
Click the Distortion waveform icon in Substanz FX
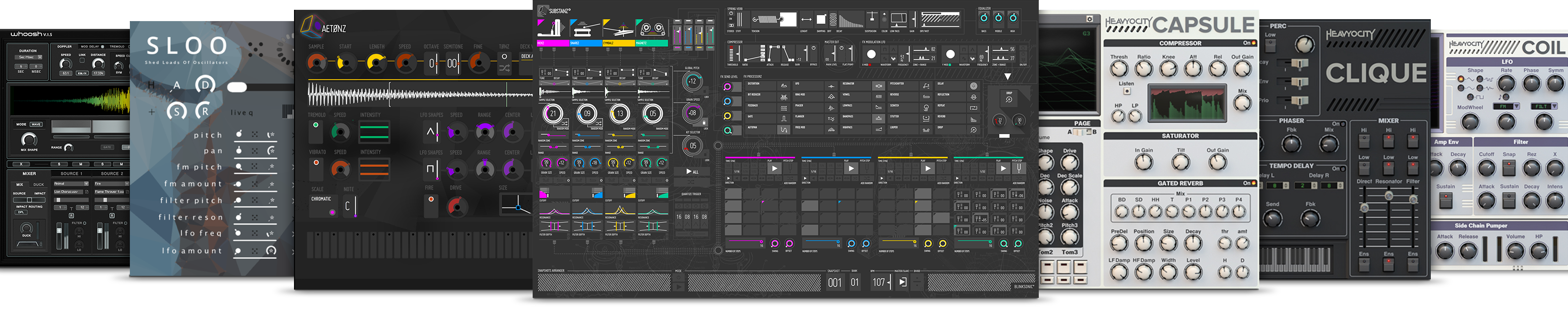(784, 86)
